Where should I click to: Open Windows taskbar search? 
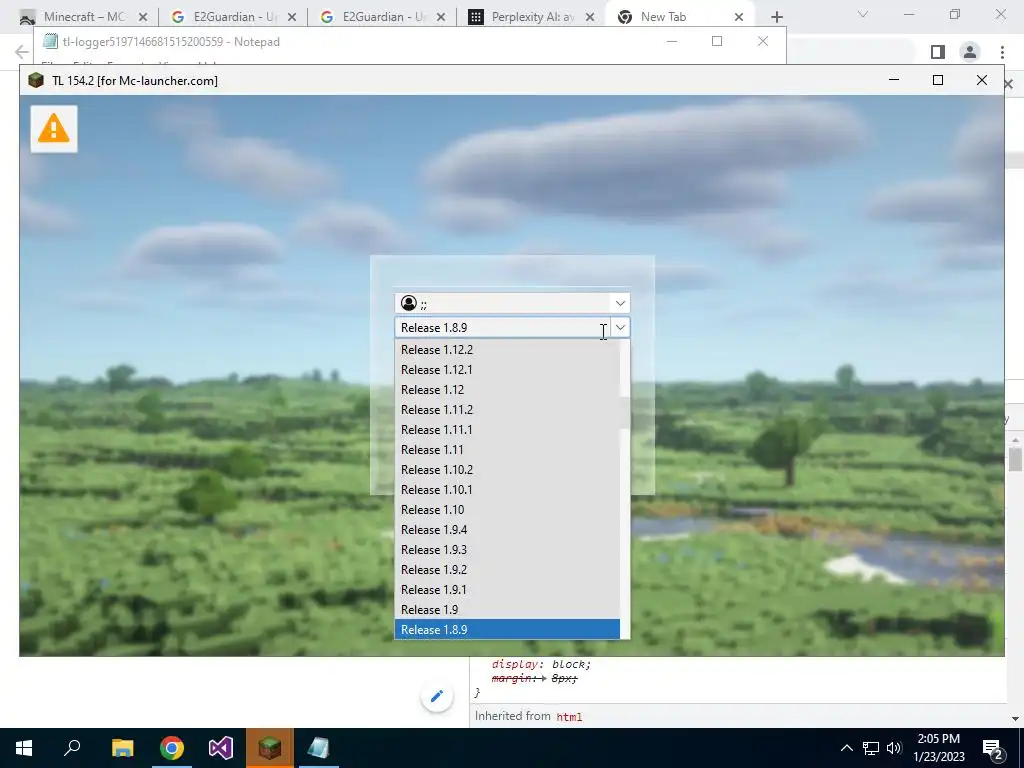coord(72,748)
